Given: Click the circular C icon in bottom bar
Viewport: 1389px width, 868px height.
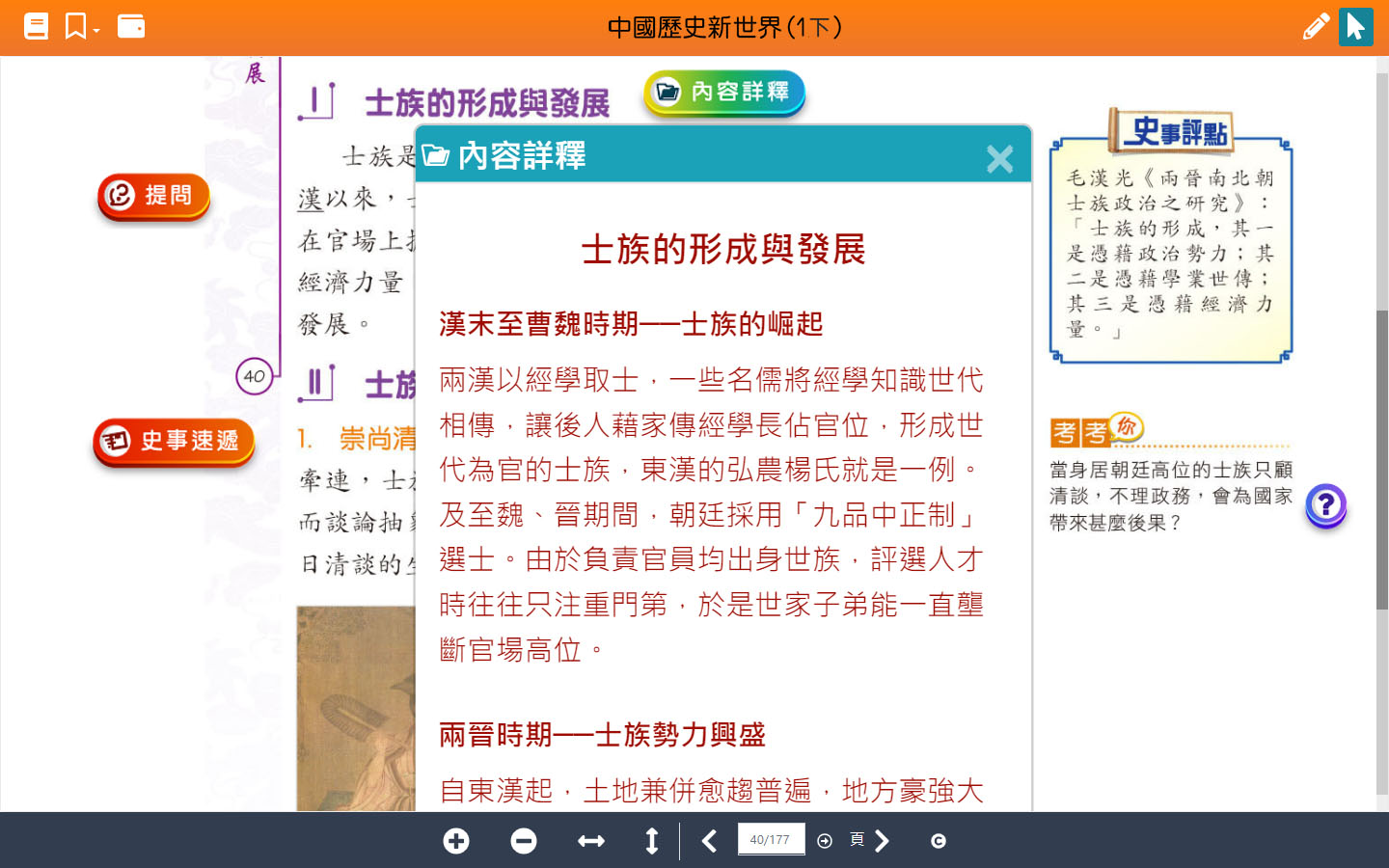Looking at the screenshot, I should (938, 841).
